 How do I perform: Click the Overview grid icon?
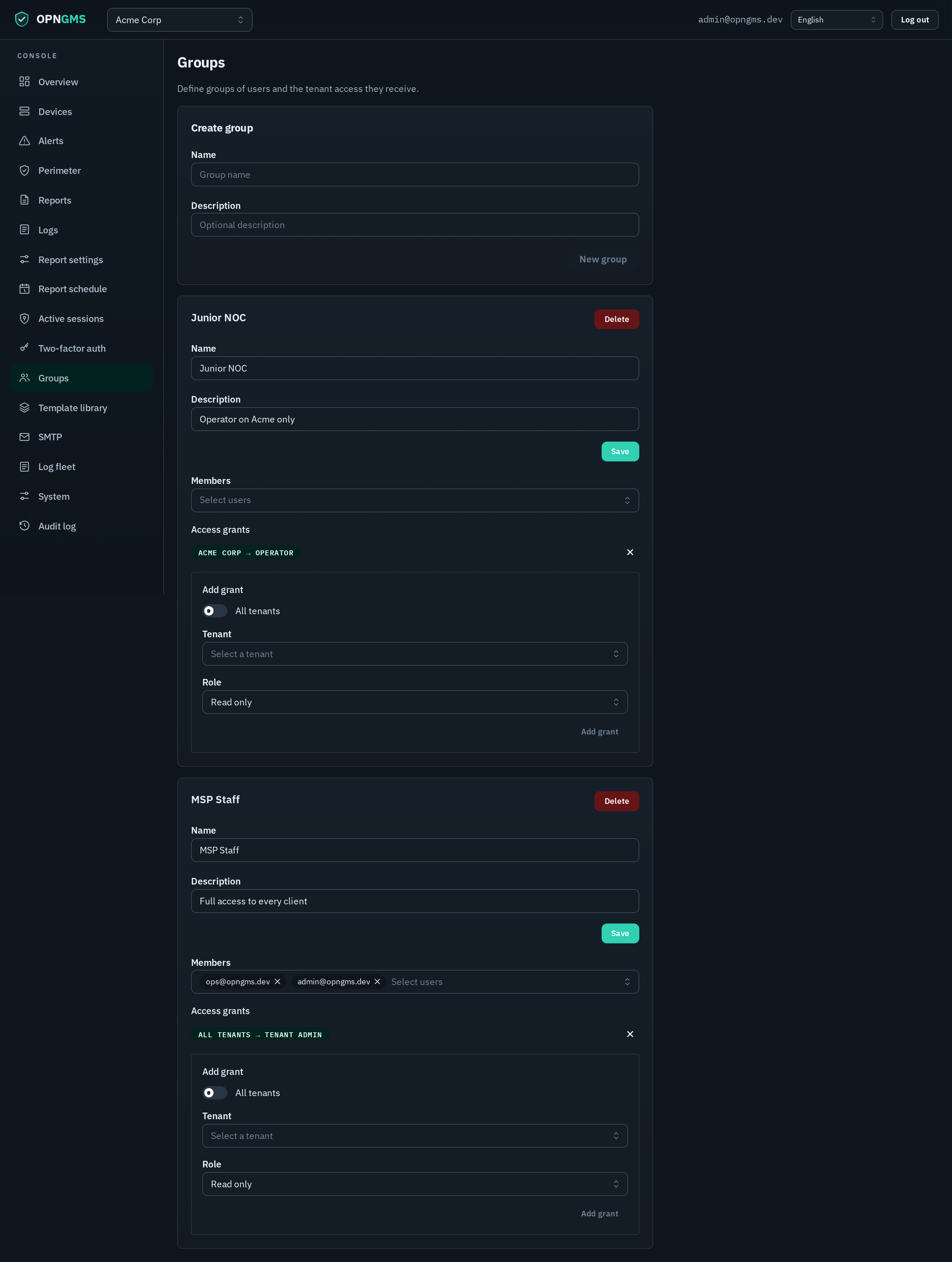[24, 82]
